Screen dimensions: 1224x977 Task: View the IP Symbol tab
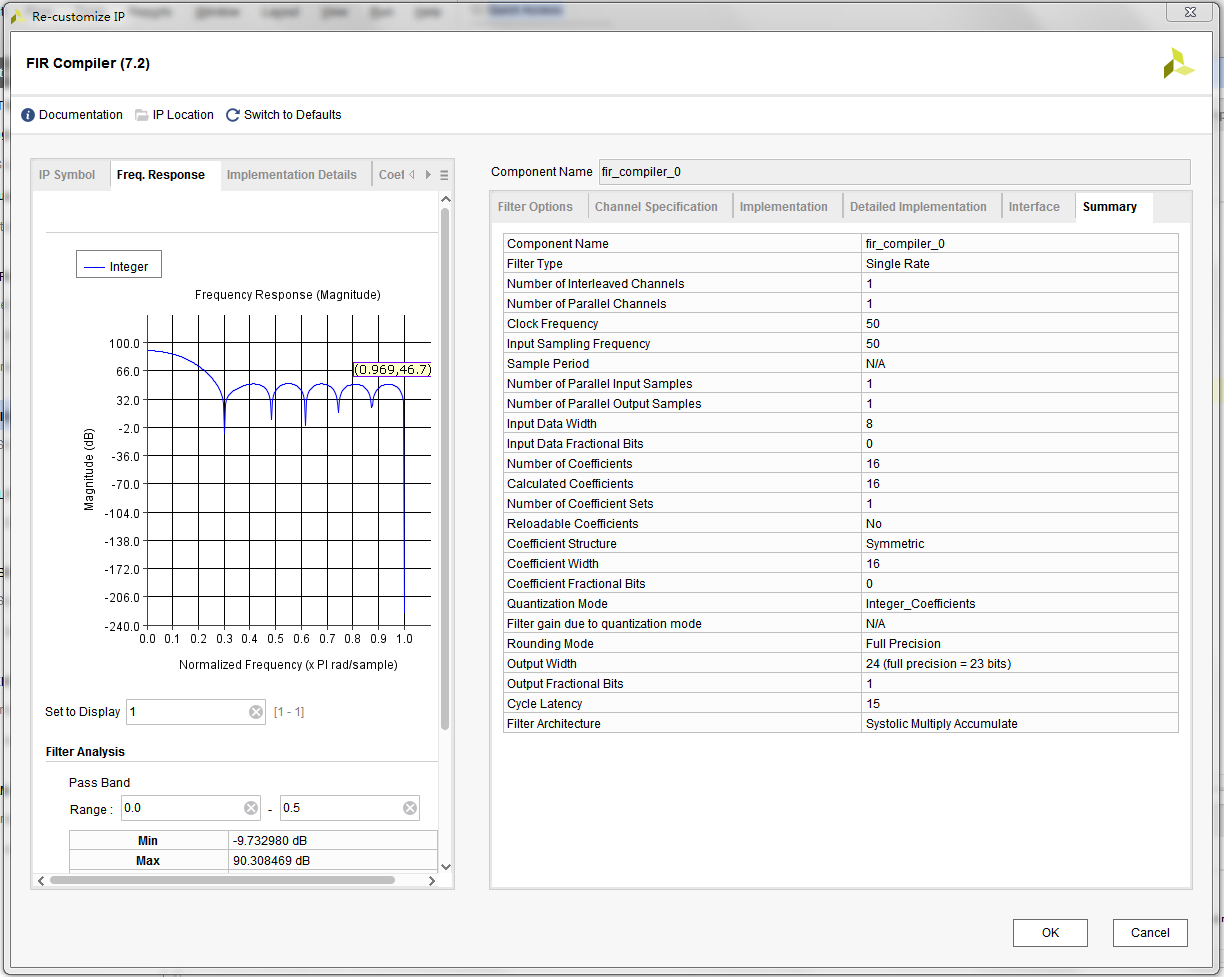click(68, 173)
